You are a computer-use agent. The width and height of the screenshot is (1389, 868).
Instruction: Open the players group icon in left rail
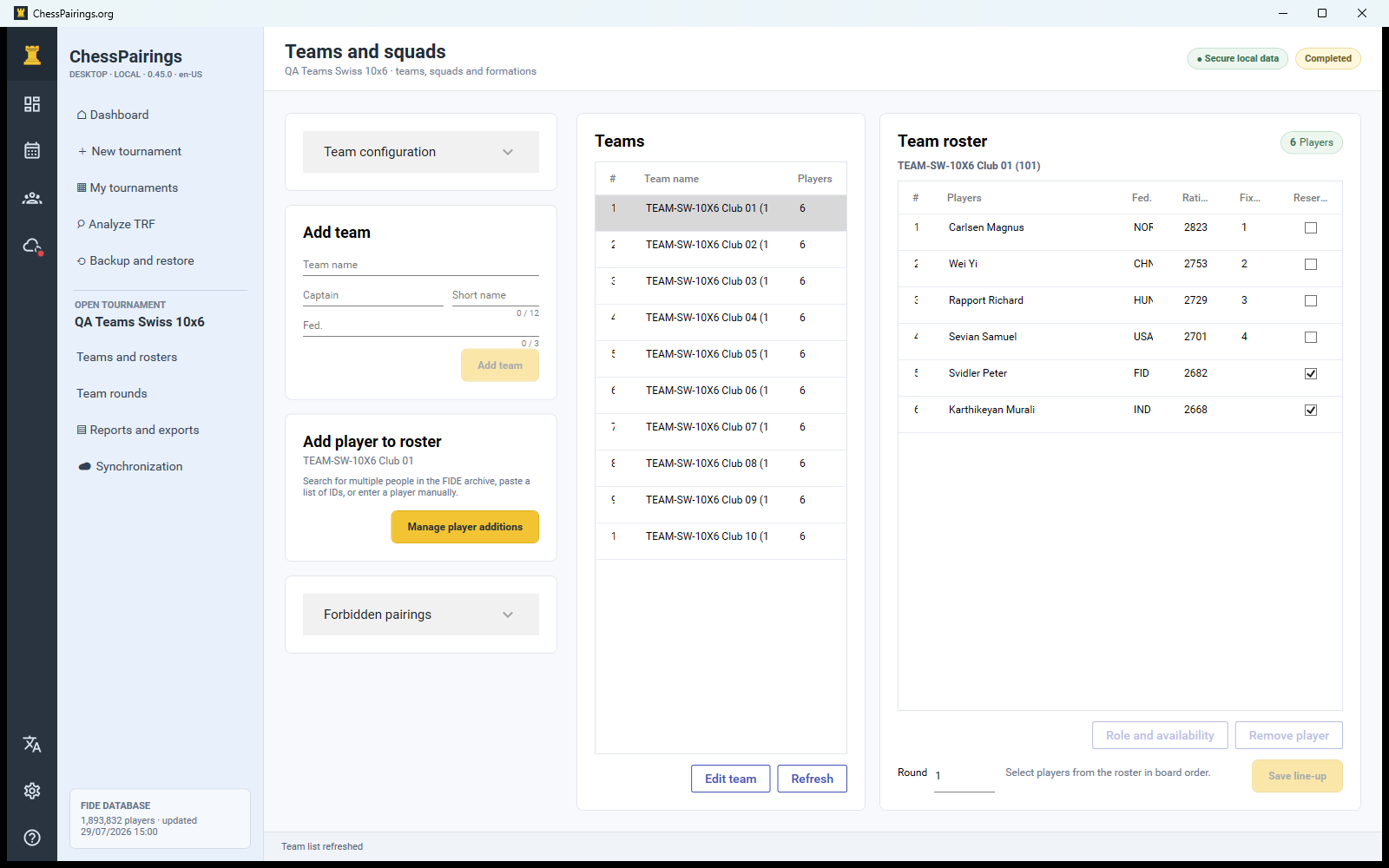[x=32, y=198]
